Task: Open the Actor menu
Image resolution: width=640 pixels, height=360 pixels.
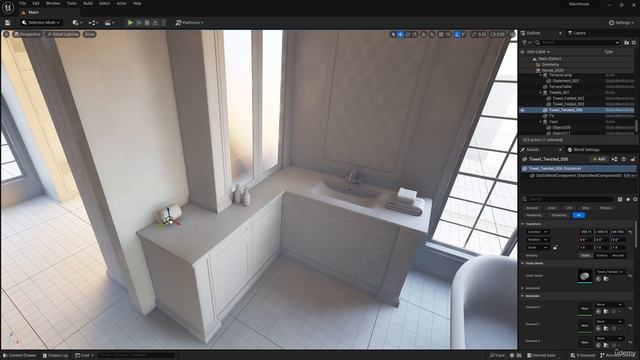Action: click(x=122, y=3)
